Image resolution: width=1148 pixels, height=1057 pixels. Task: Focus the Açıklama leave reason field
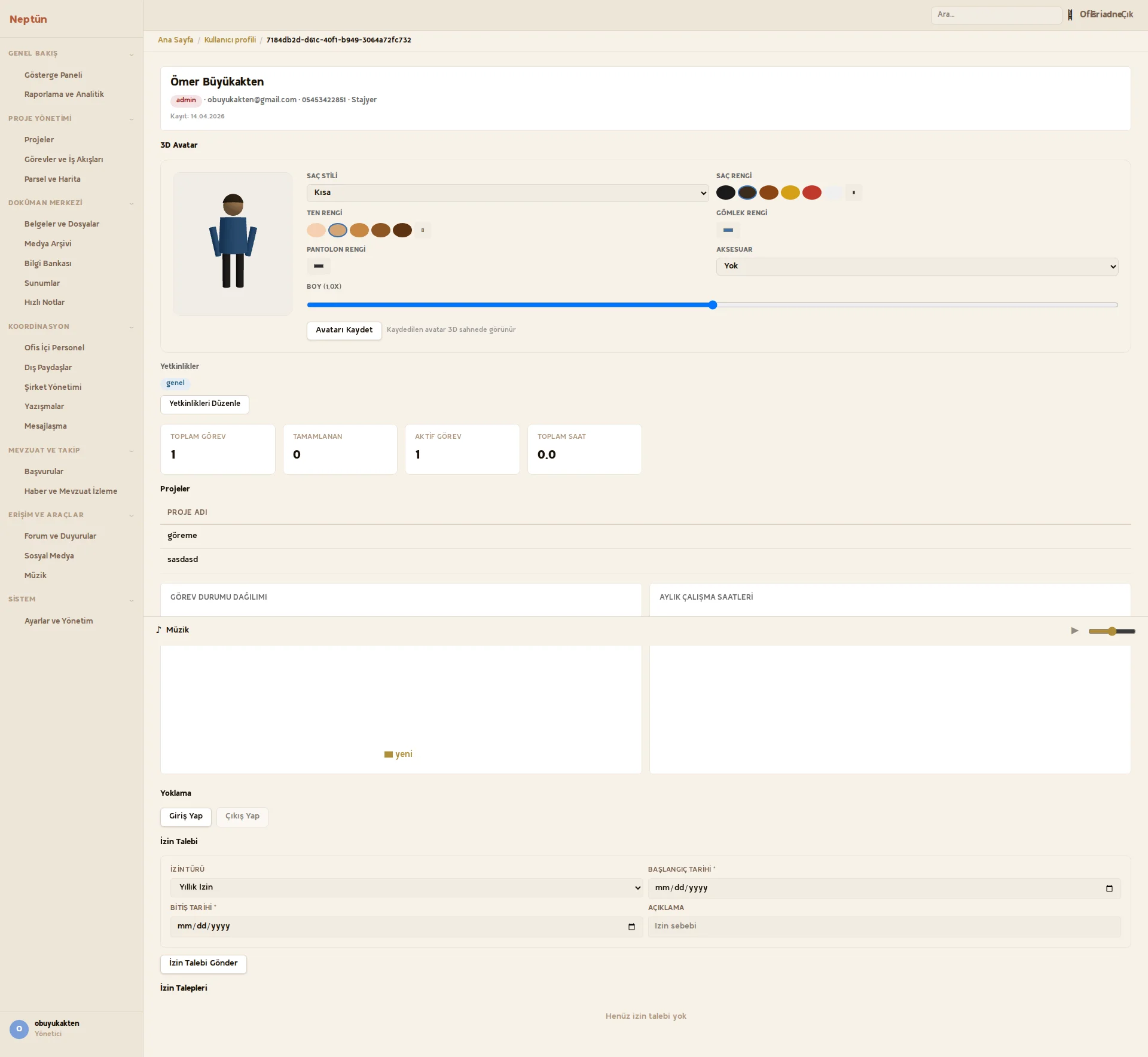[x=884, y=927]
